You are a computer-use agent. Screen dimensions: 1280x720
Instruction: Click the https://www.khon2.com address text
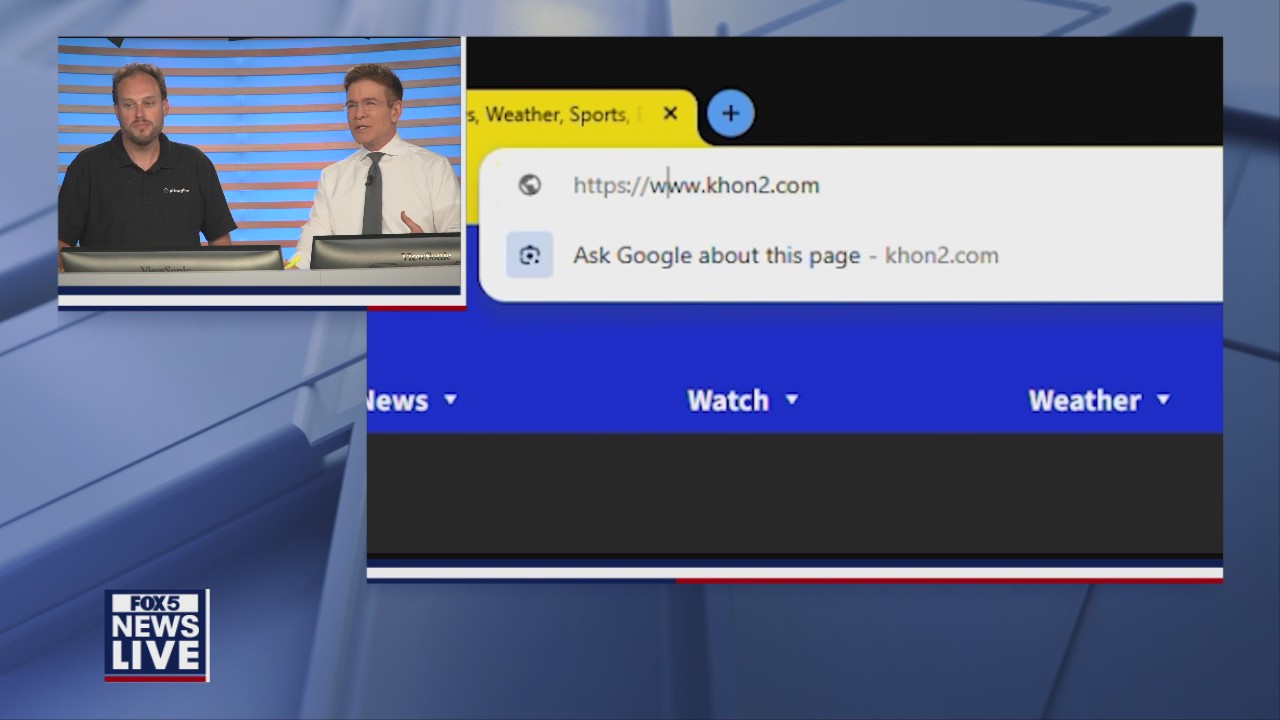(x=696, y=185)
